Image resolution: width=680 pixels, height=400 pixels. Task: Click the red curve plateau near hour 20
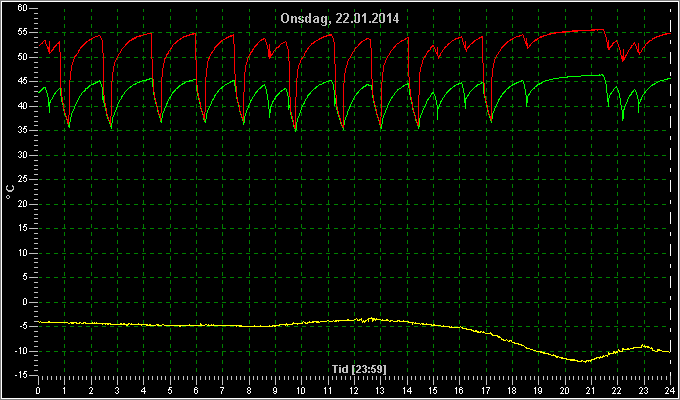[565, 31]
